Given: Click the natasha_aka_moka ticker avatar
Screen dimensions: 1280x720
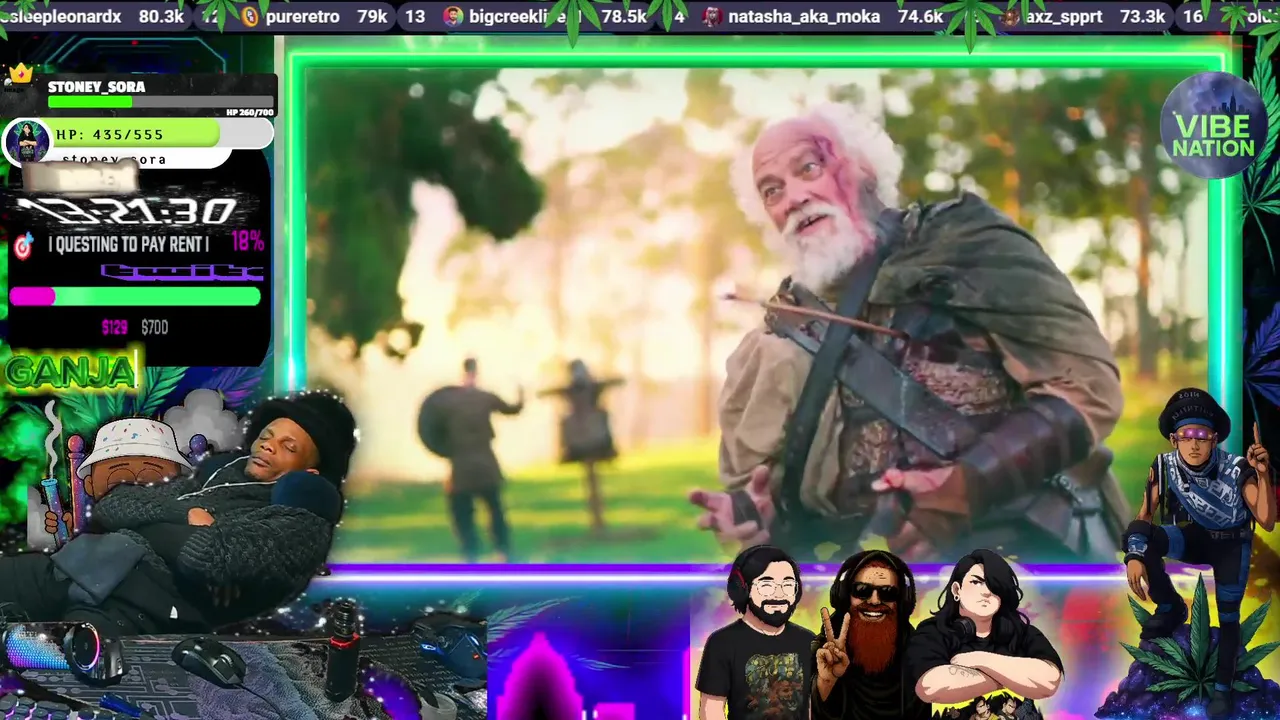Looking at the screenshot, I should pos(711,17).
